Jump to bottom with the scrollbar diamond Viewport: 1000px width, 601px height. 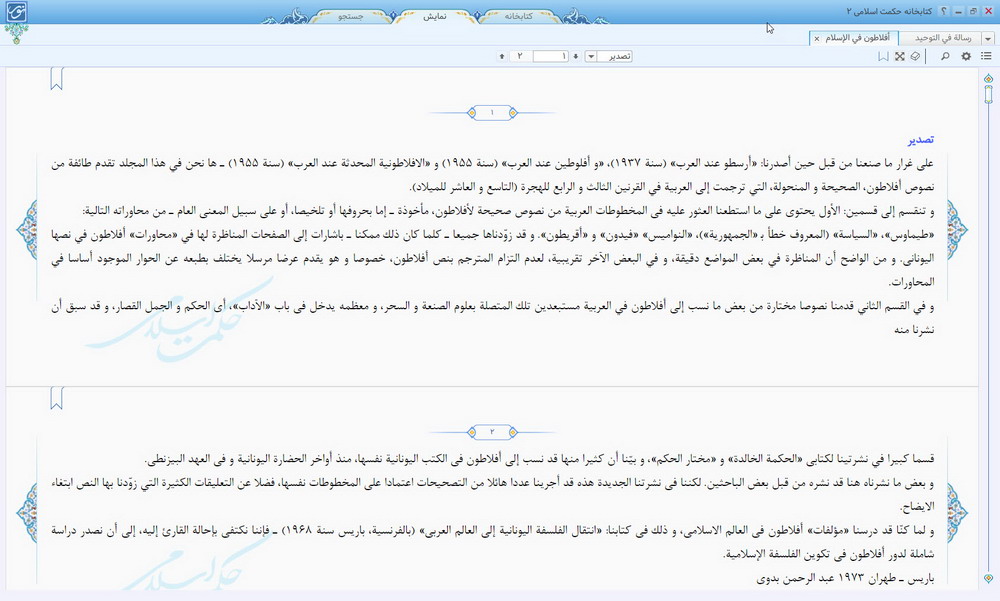[x=989, y=579]
